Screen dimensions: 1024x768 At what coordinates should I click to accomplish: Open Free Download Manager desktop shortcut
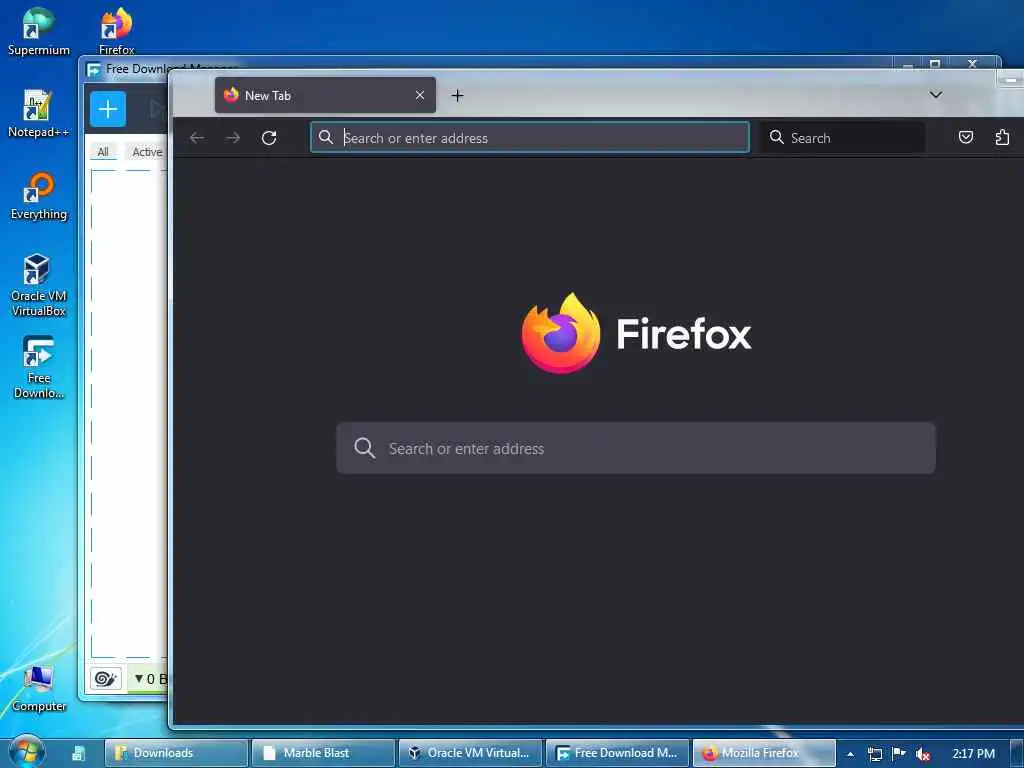click(x=39, y=366)
